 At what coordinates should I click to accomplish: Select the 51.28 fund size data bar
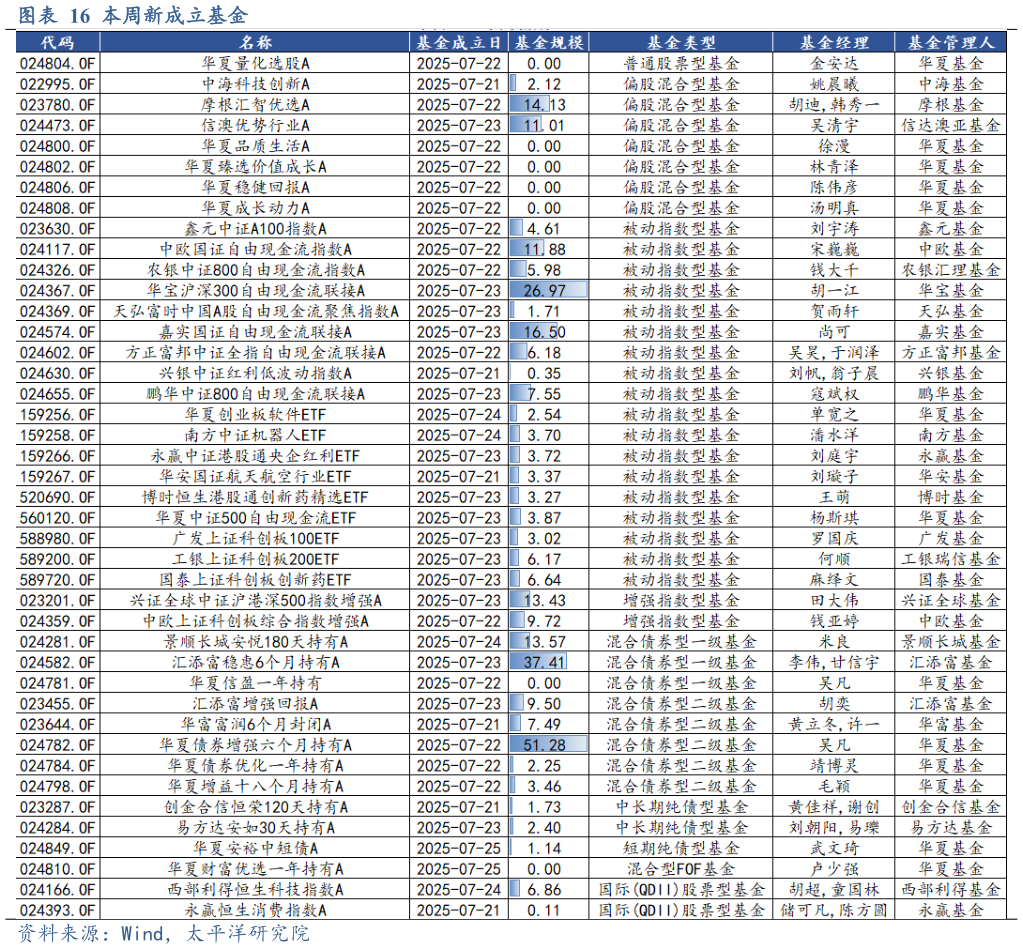(x=538, y=745)
